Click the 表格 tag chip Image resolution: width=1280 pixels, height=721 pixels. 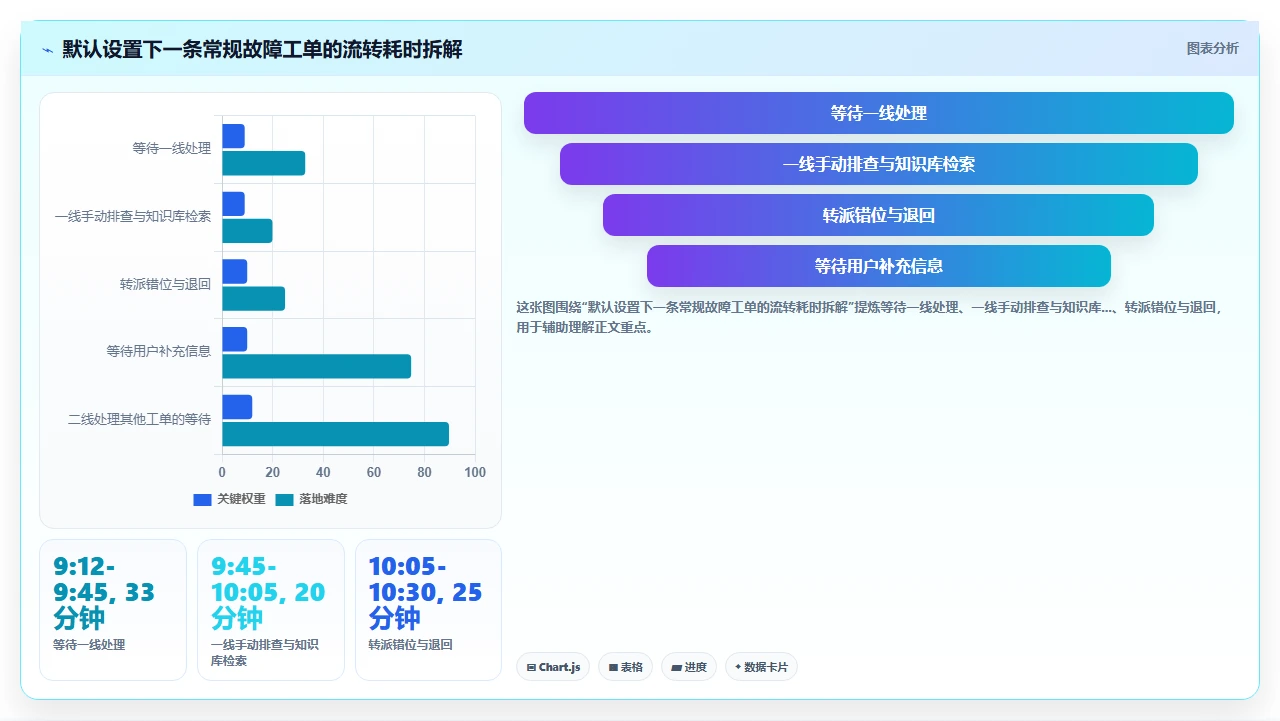pyautogui.click(x=625, y=667)
